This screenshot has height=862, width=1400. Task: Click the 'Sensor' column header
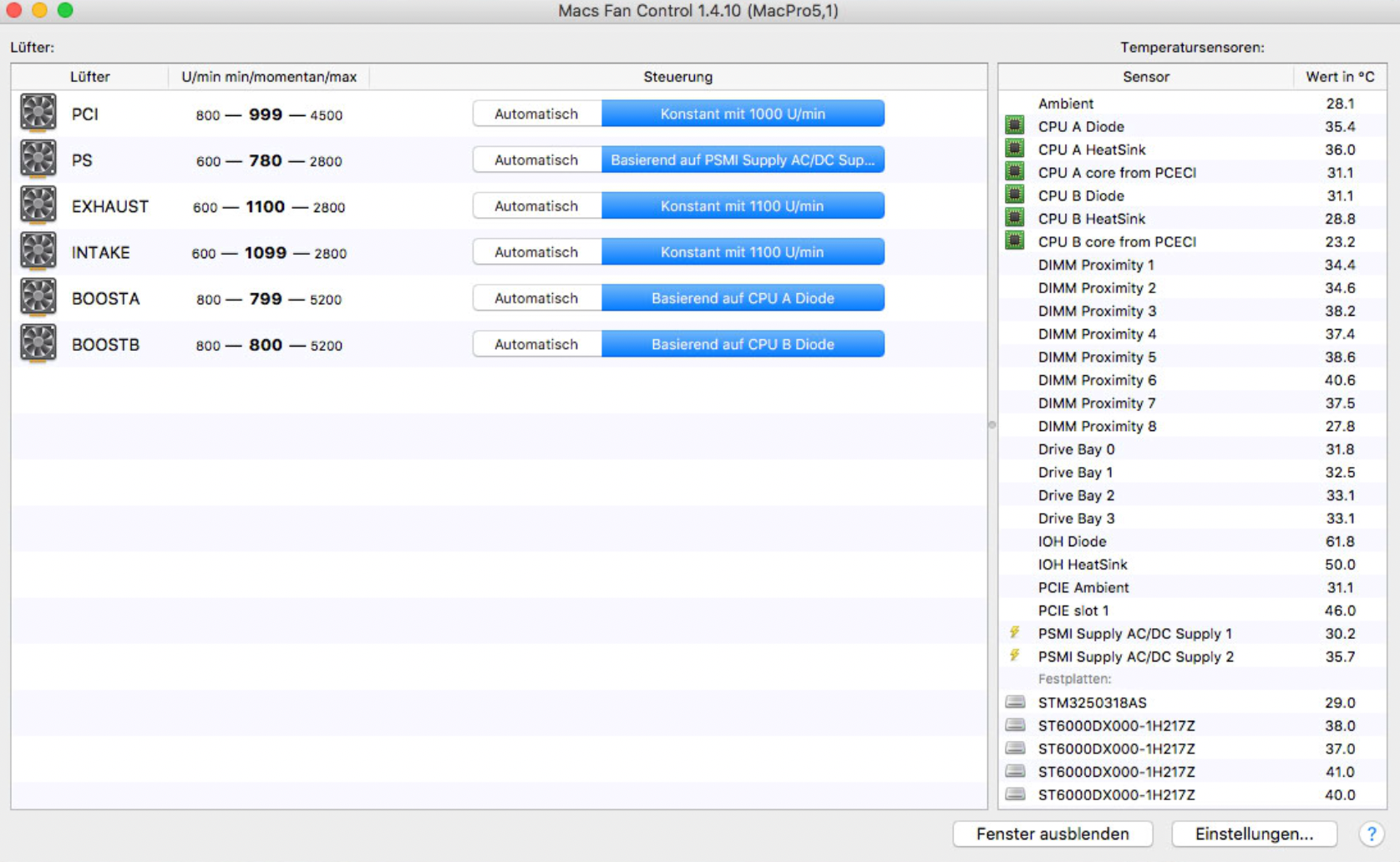tap(1146, 77)
